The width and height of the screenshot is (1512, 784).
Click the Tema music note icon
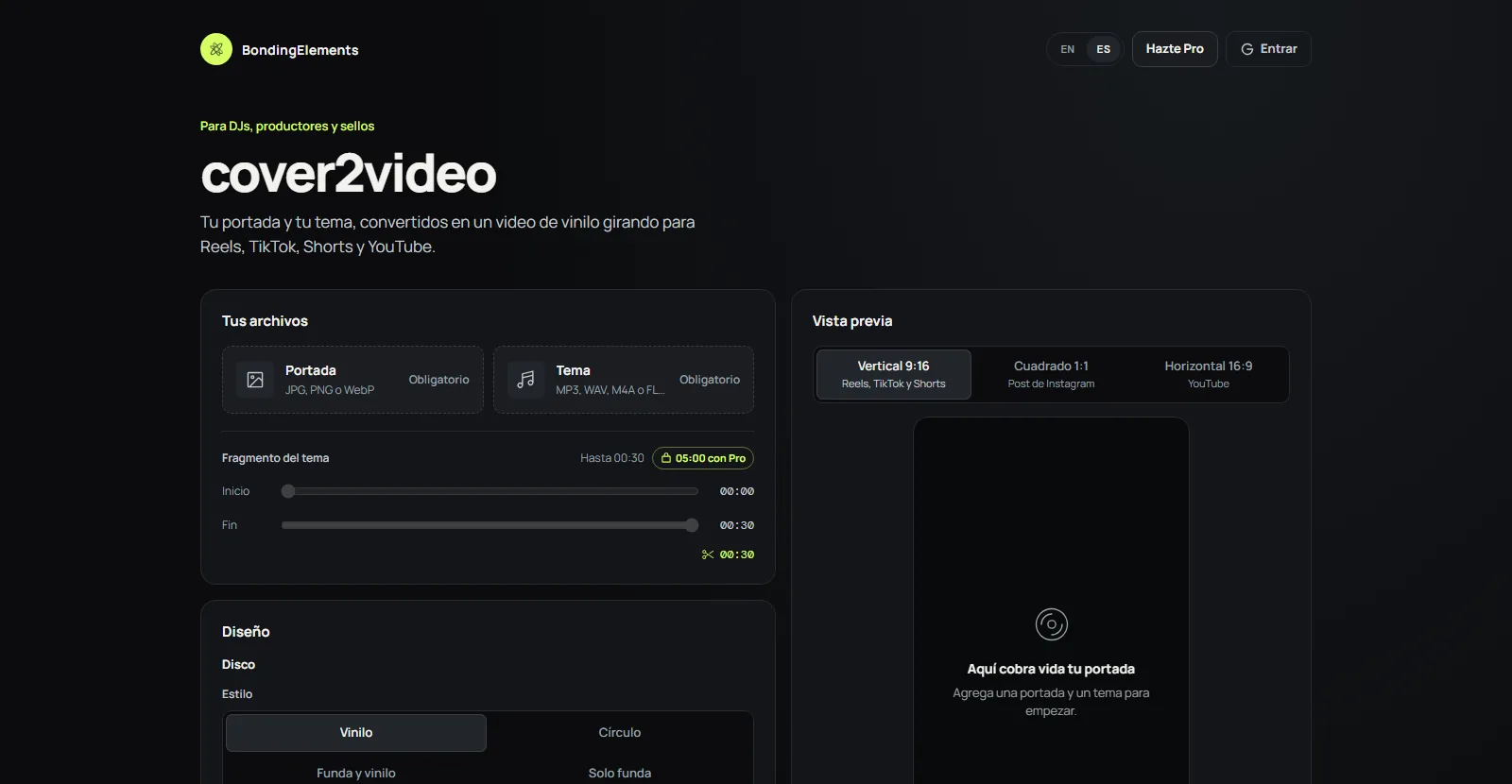pos(526,380)
